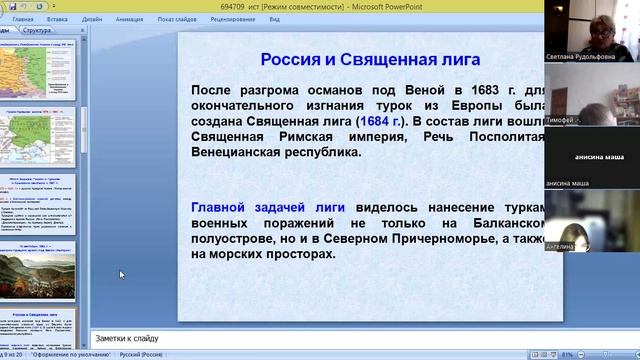This screenshot has width=640, height=360.
Task: Click the scroll-up arrow of the thumbnail pane
Action: point(84,40)
